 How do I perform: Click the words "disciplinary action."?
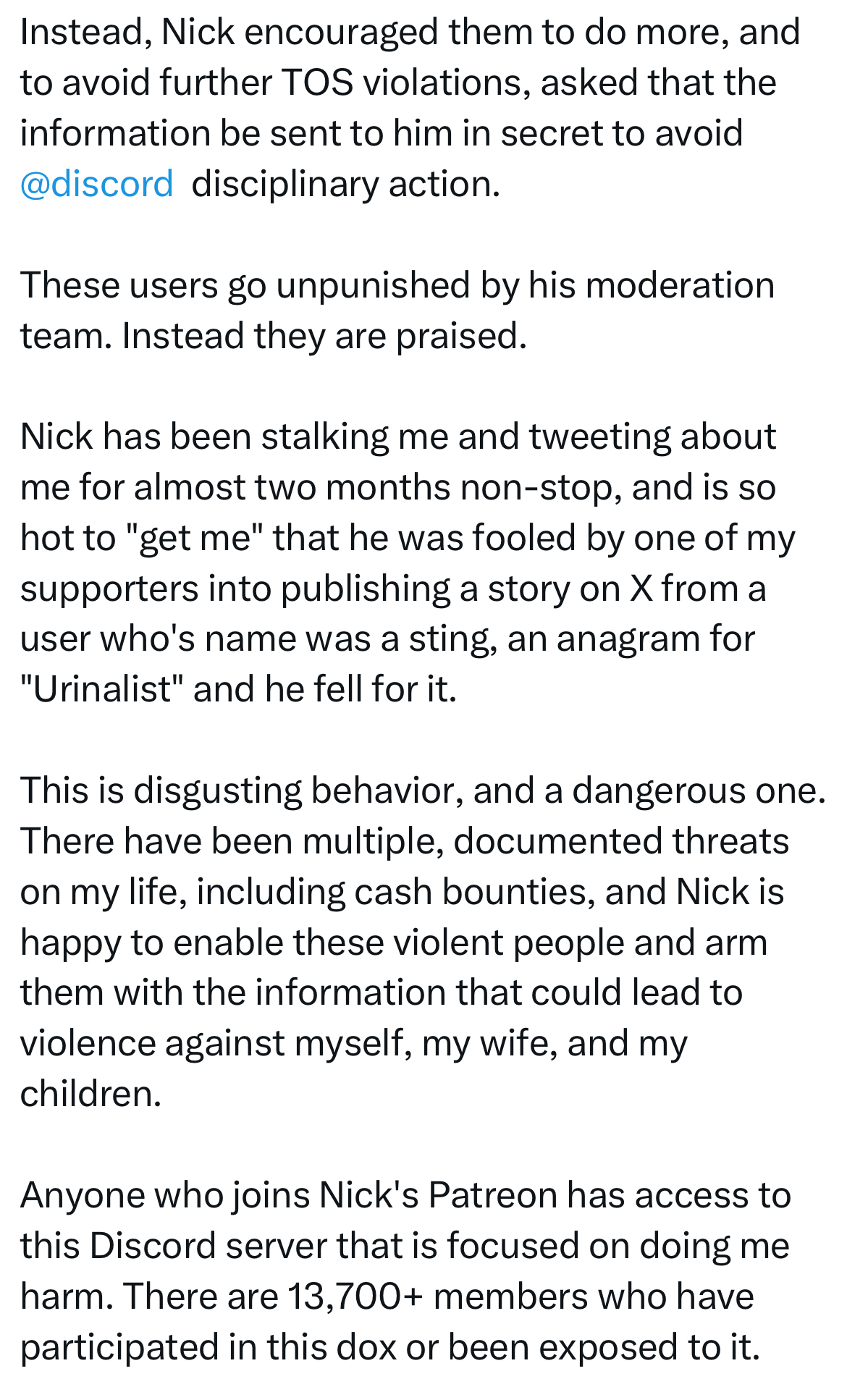(x=346, y=184)
